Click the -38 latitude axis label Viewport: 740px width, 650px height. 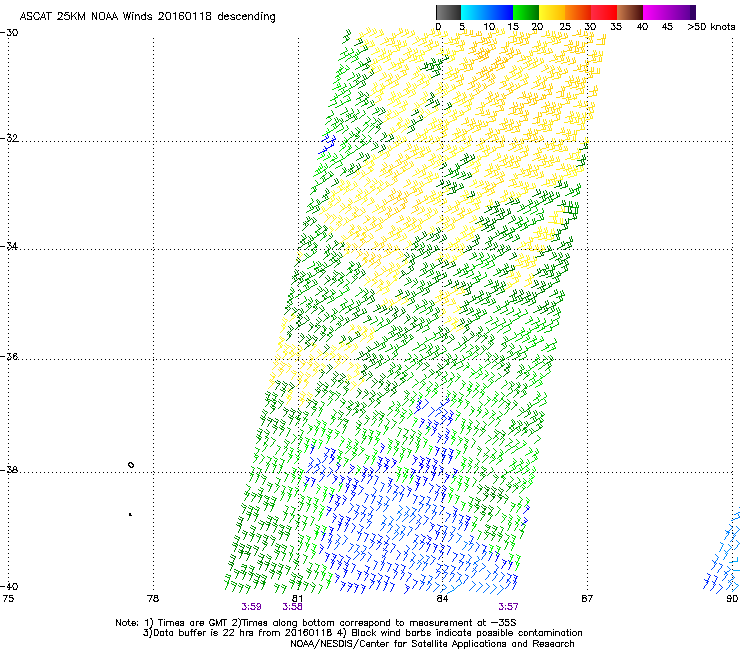tap(9, 470)
